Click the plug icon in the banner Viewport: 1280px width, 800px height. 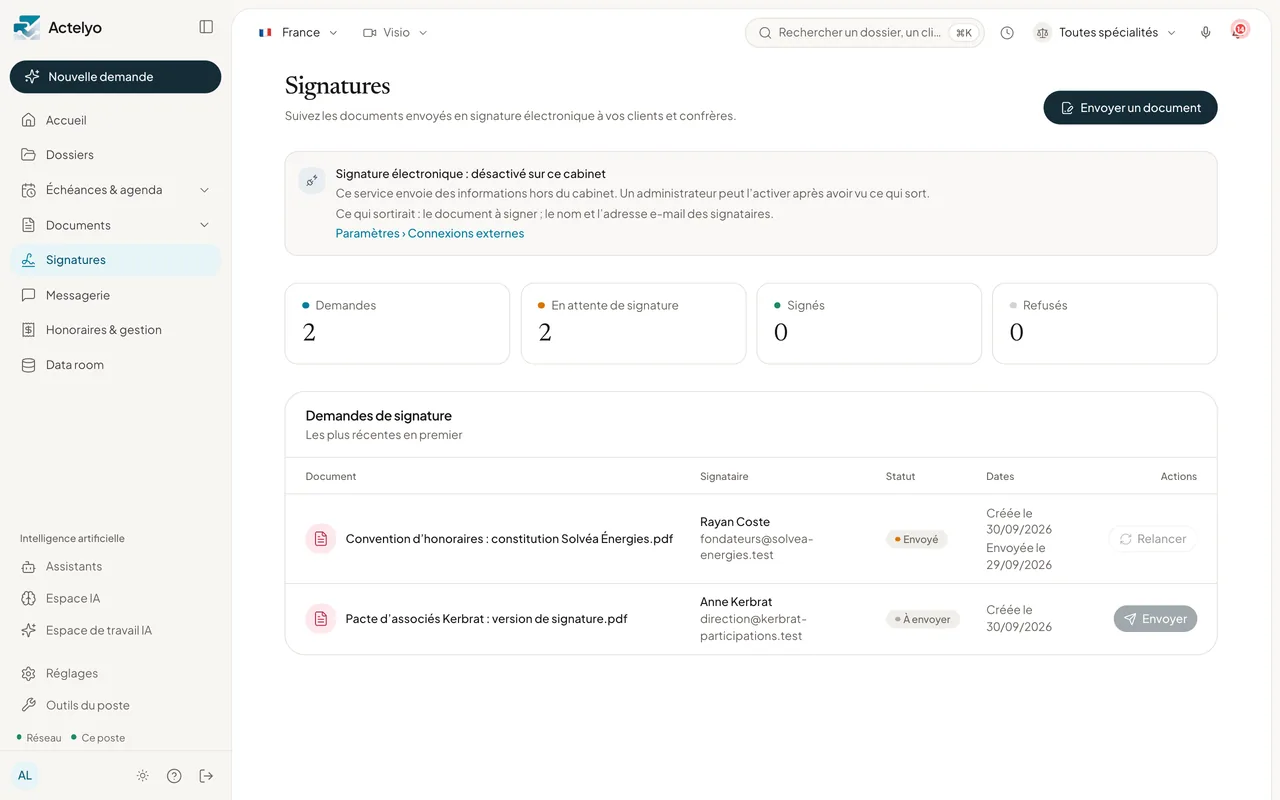pos(312,181)
